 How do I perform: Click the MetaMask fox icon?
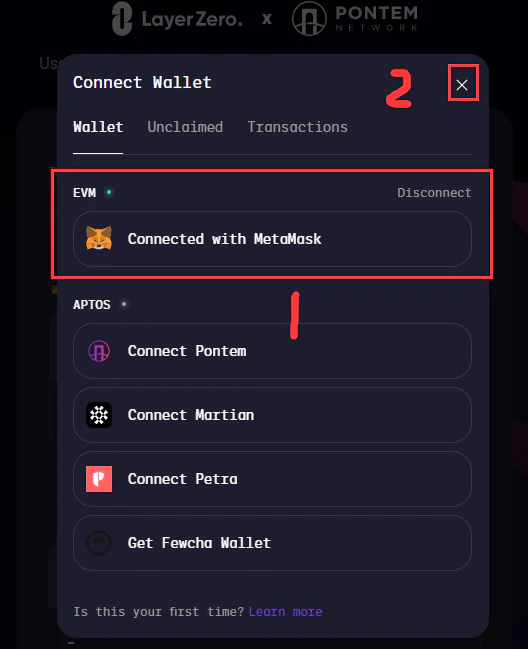99,238
